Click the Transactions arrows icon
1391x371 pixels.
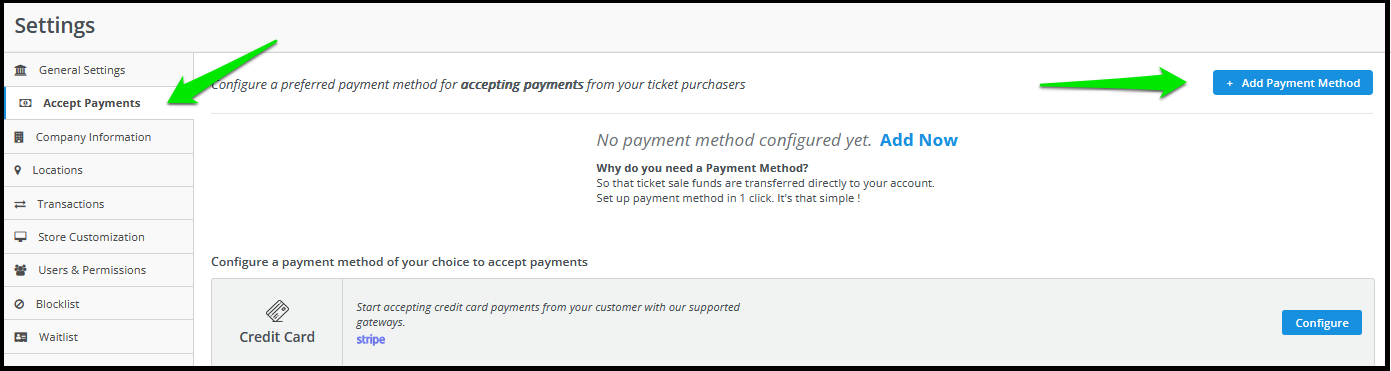pyautogui.click(x=20, y=204)
